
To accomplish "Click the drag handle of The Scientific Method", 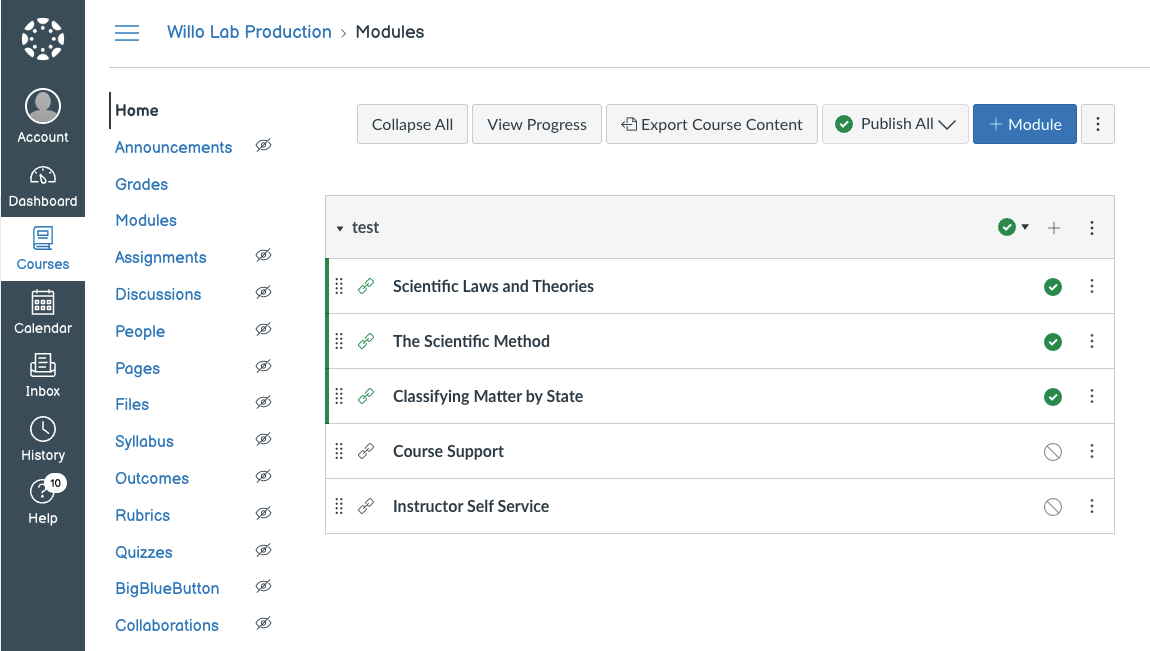I will click(339, 341).
